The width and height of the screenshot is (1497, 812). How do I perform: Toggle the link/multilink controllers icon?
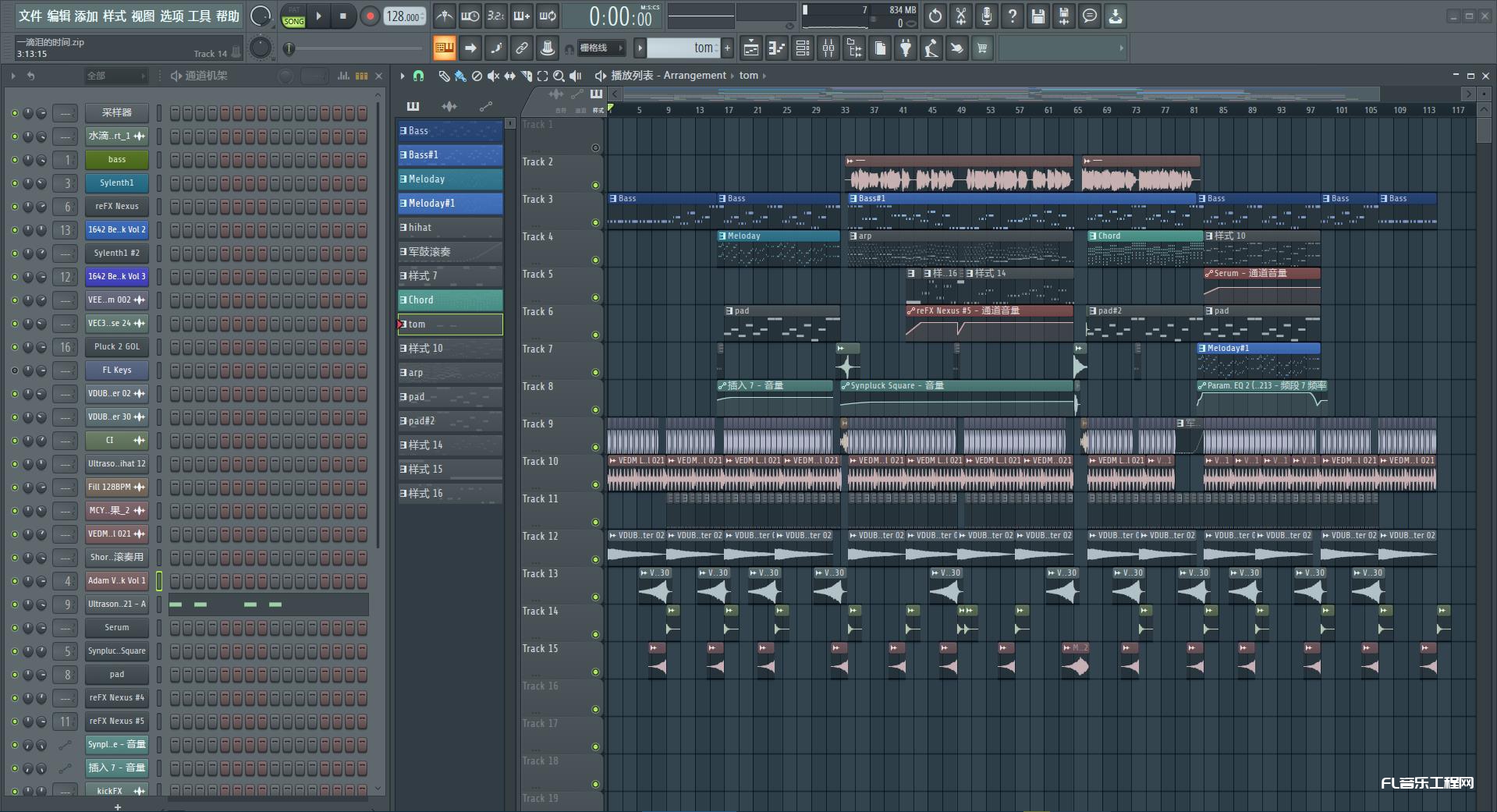522,48
